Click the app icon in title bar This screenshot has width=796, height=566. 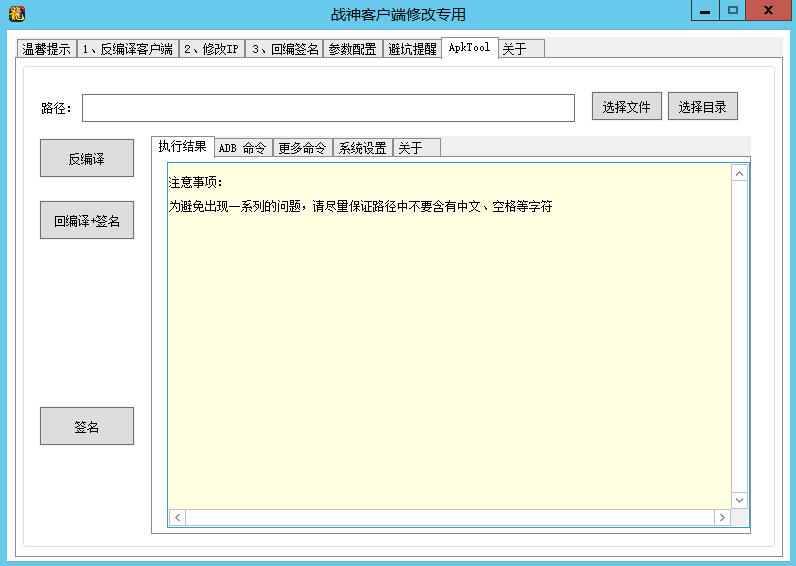coord(16,13)
